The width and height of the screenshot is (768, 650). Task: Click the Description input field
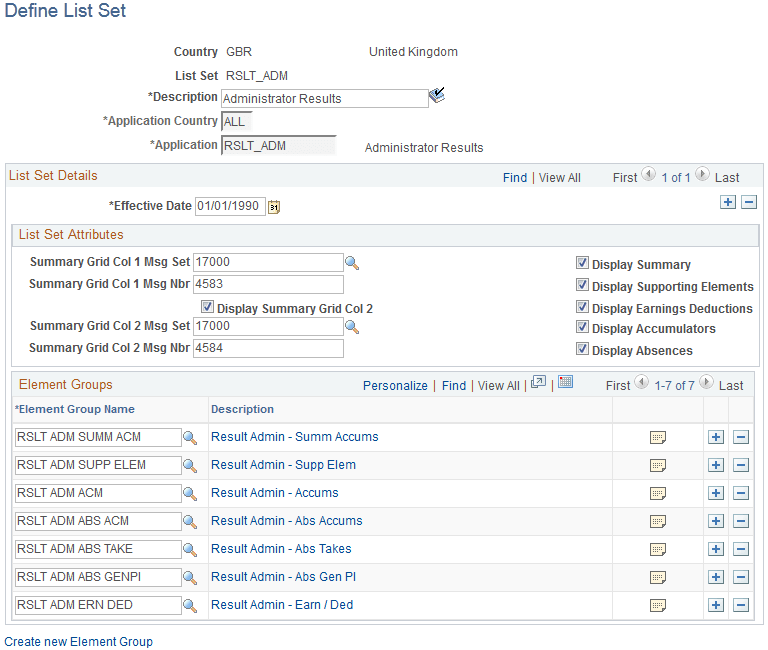click(x=325, y=98)
